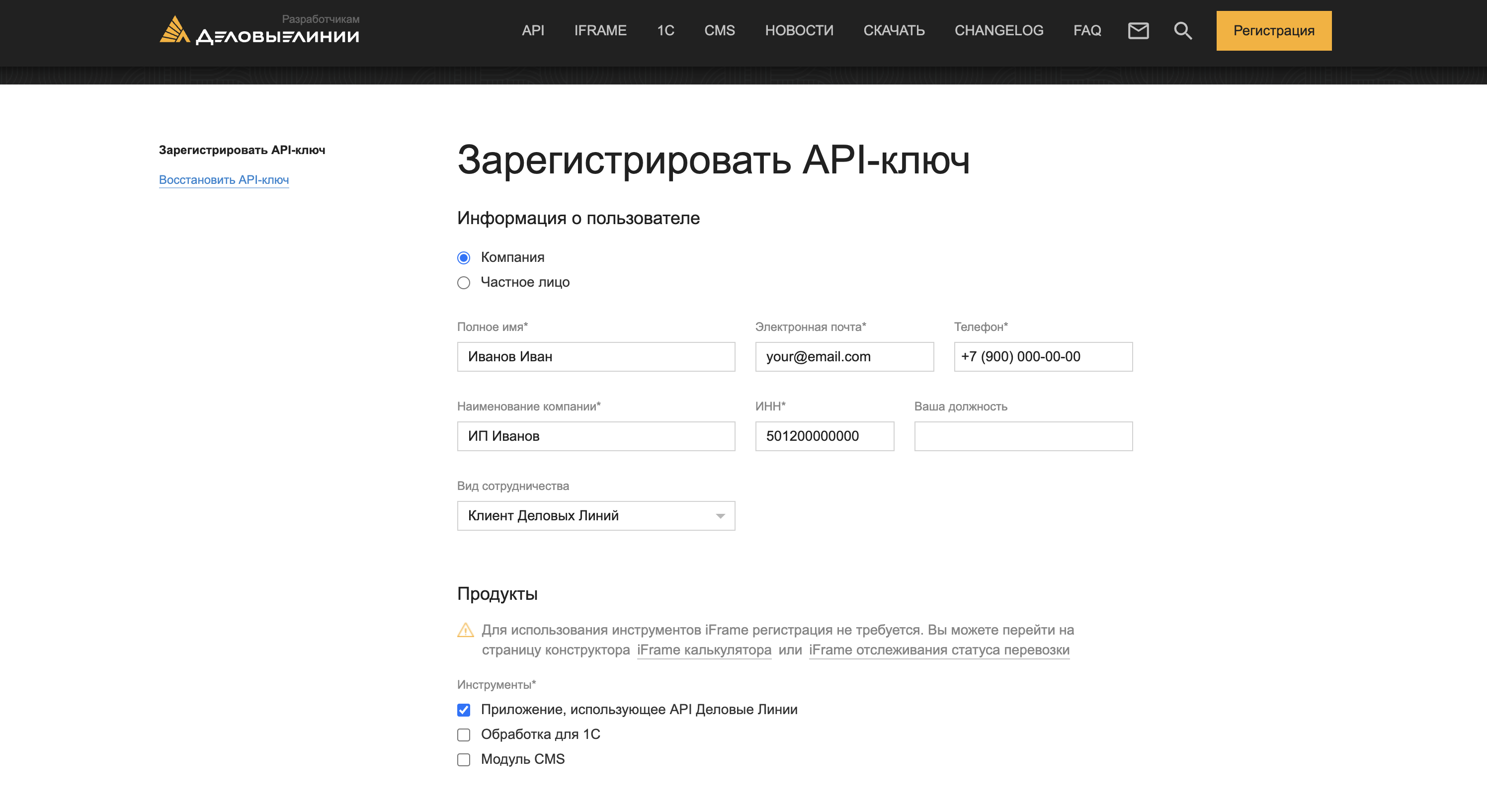
Task: Open the Восстановить API-ключ link
Action: click(x=224, y=179)
